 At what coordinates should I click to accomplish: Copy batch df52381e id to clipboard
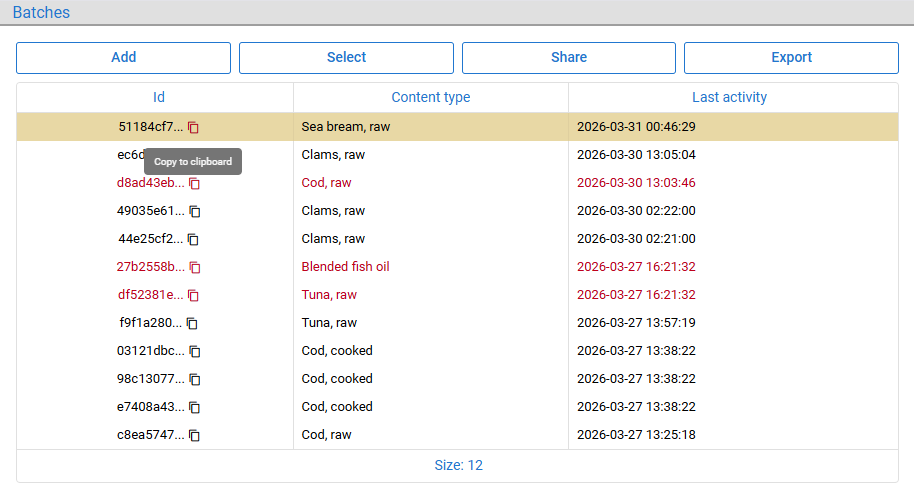tap(194, 295)
